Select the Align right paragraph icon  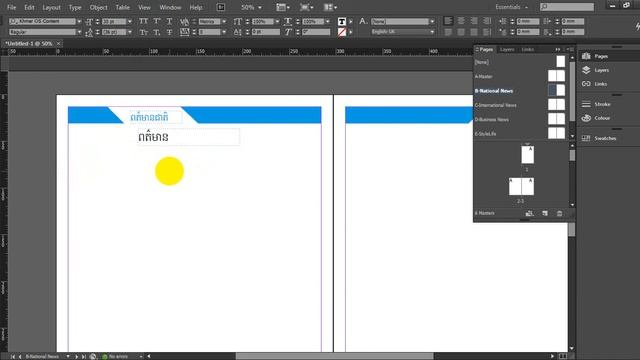[474, 21]
